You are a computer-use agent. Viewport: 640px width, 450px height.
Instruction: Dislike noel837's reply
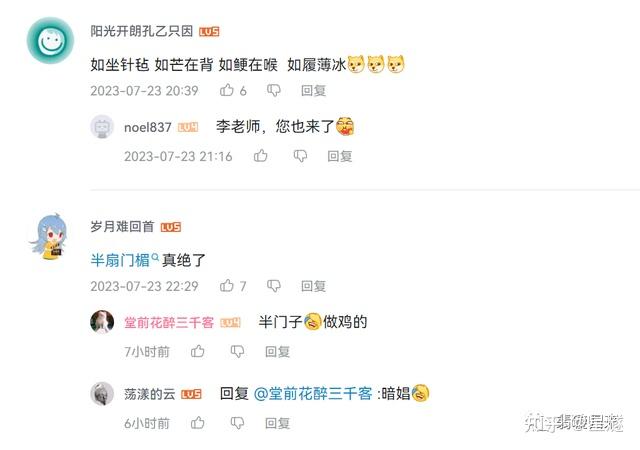pyautogui.click(x=300, y=156)
